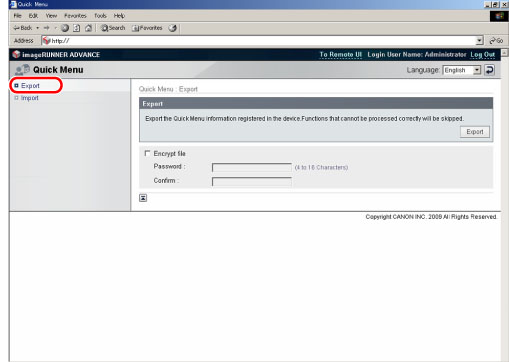Click the browser Stop icon
Image resolution: width=509 pixels, height=362 pixels.
point(65,28)
